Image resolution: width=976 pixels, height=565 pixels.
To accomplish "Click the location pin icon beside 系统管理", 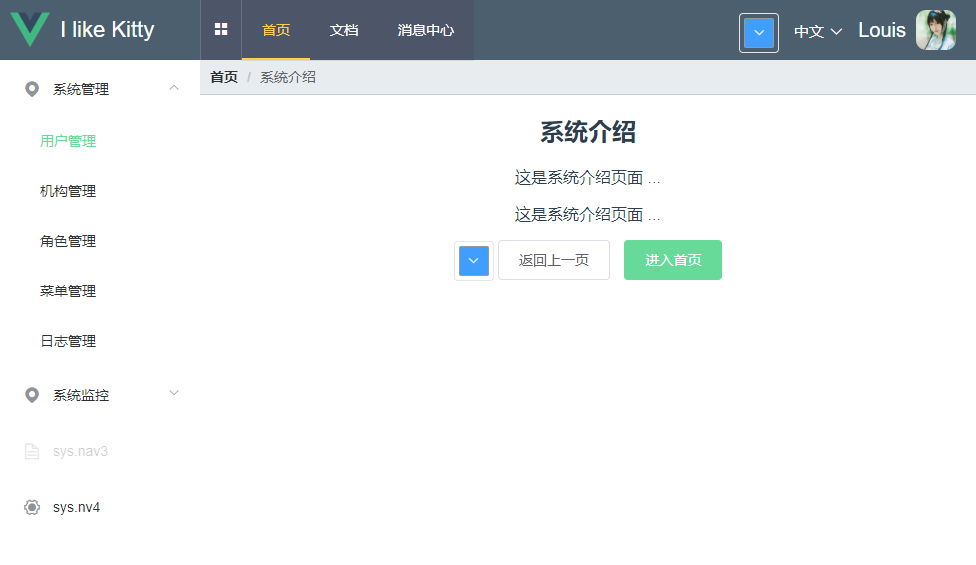I will pos(32,89).
